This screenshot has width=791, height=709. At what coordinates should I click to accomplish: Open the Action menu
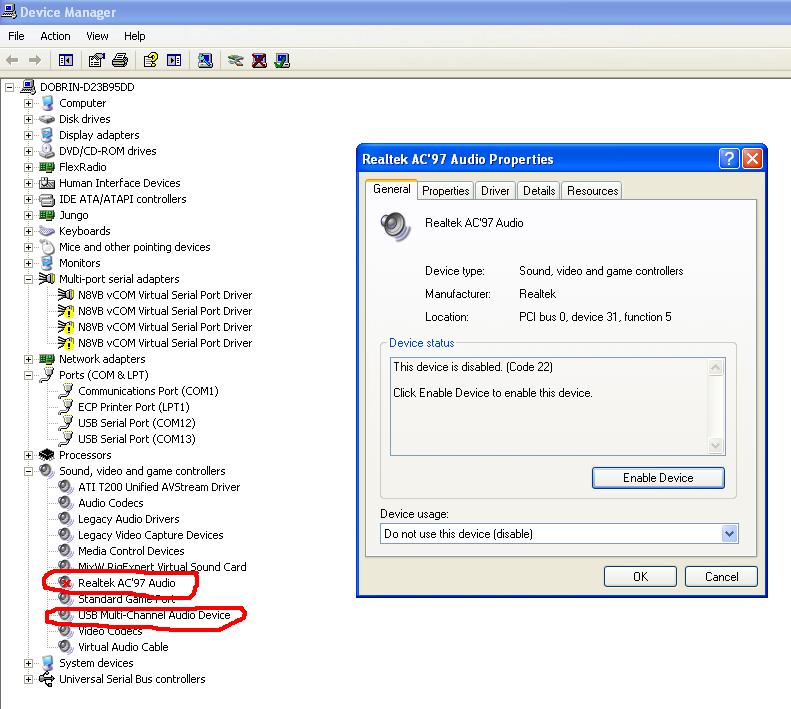pos(55,36)
